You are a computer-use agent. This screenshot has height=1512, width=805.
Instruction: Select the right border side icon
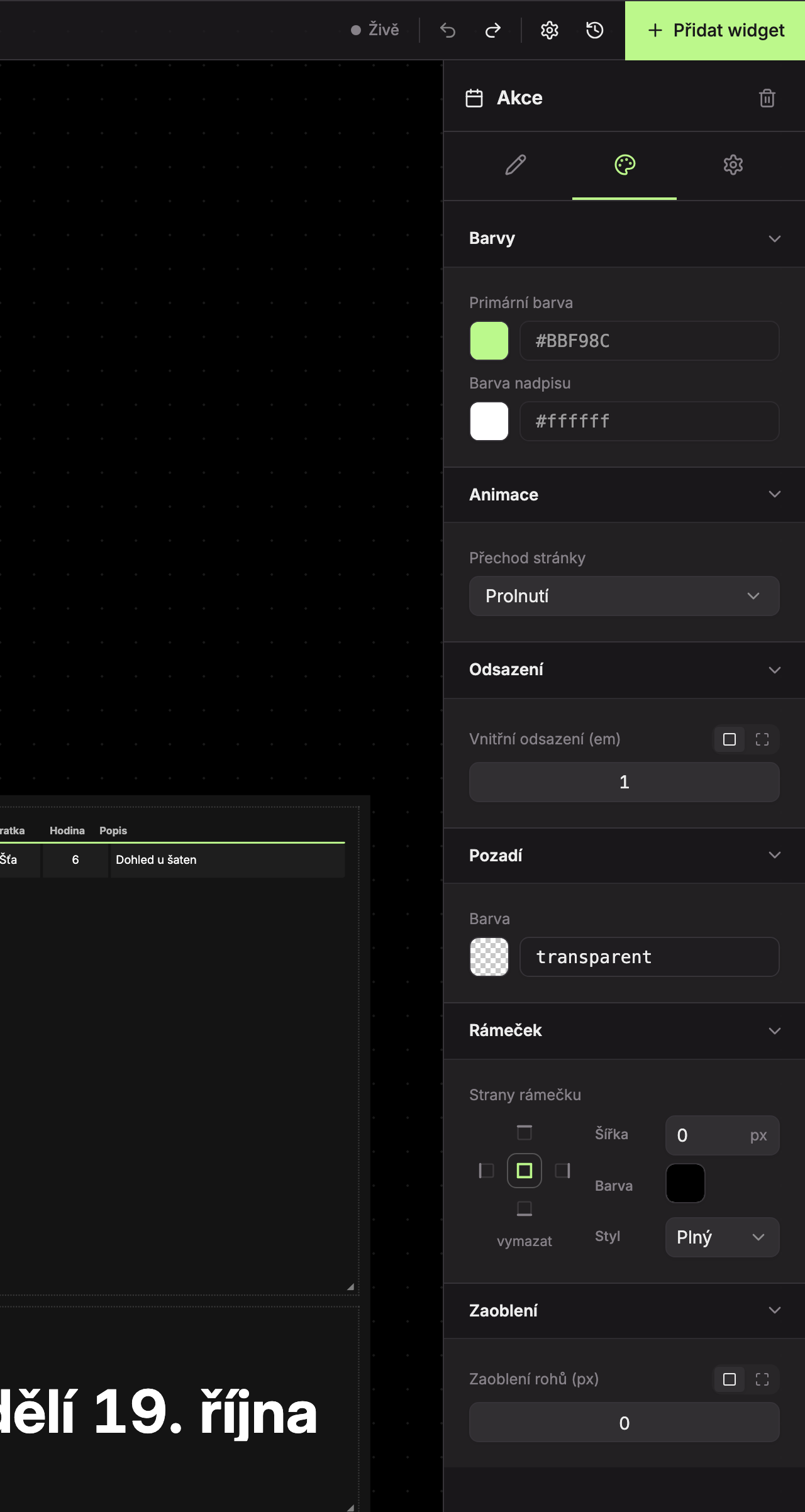[x=563, y=1171]
